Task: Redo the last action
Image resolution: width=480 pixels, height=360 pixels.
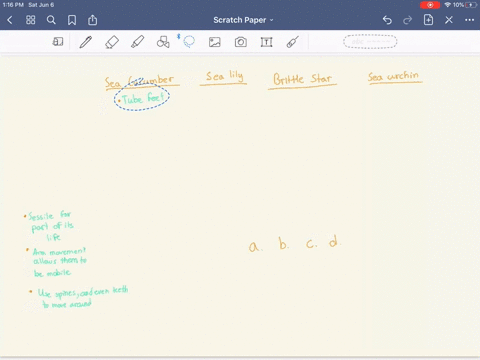Action: [x=407, y=20]
